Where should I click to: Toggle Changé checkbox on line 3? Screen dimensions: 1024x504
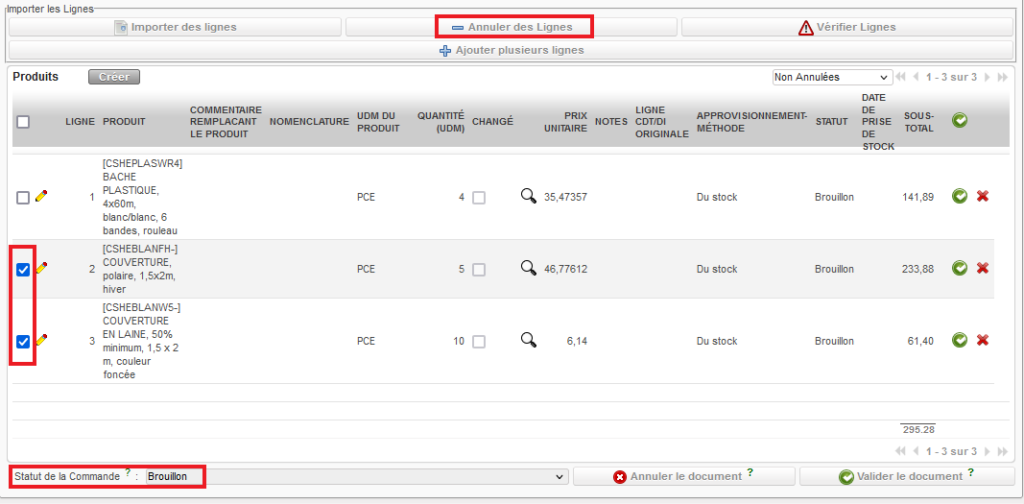479,342
